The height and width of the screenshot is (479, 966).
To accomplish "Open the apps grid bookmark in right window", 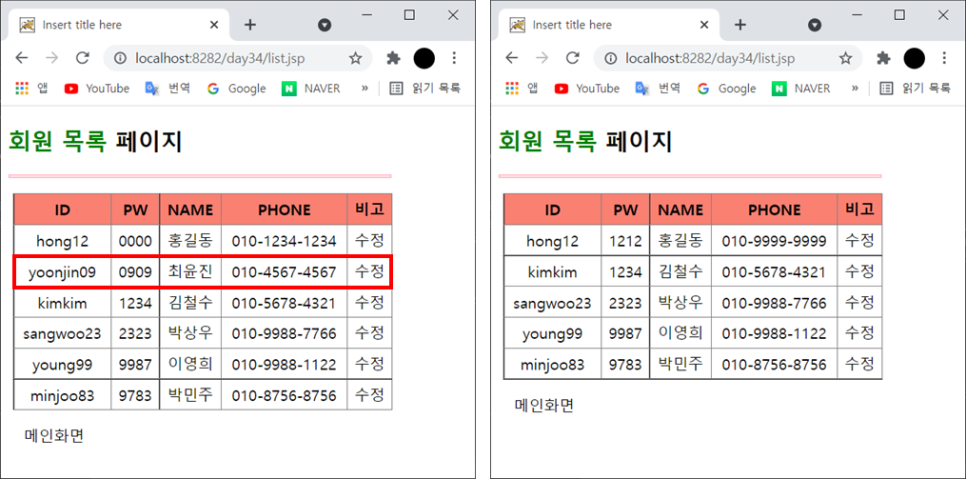I will pos(521,88).
